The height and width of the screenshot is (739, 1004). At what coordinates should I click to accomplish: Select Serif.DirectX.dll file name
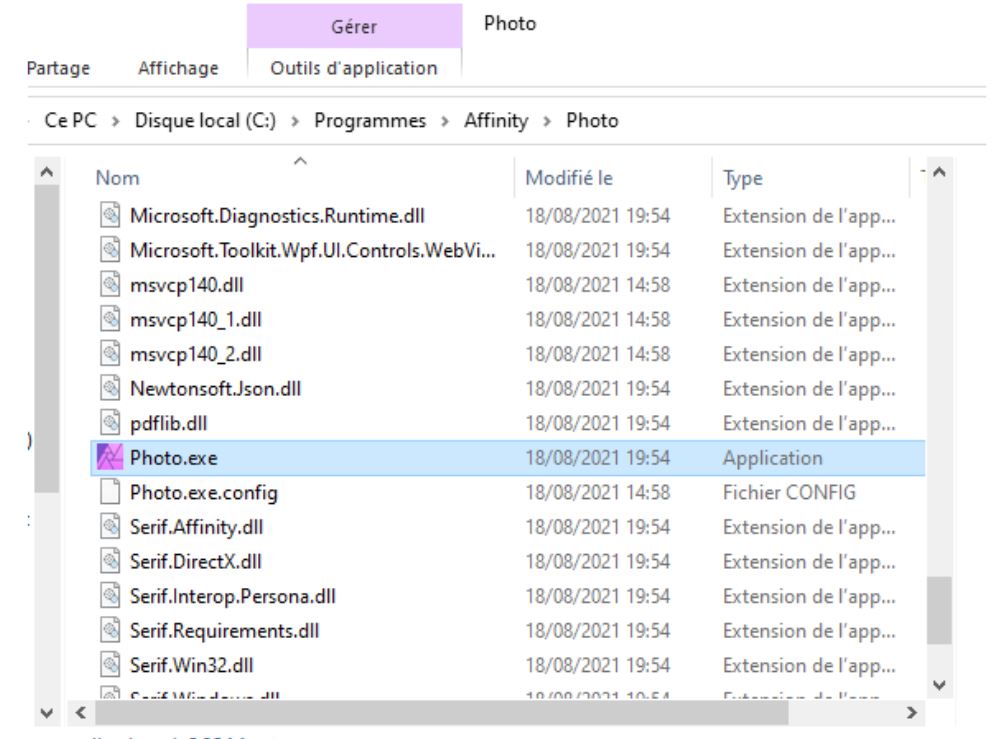click(195, 562)
